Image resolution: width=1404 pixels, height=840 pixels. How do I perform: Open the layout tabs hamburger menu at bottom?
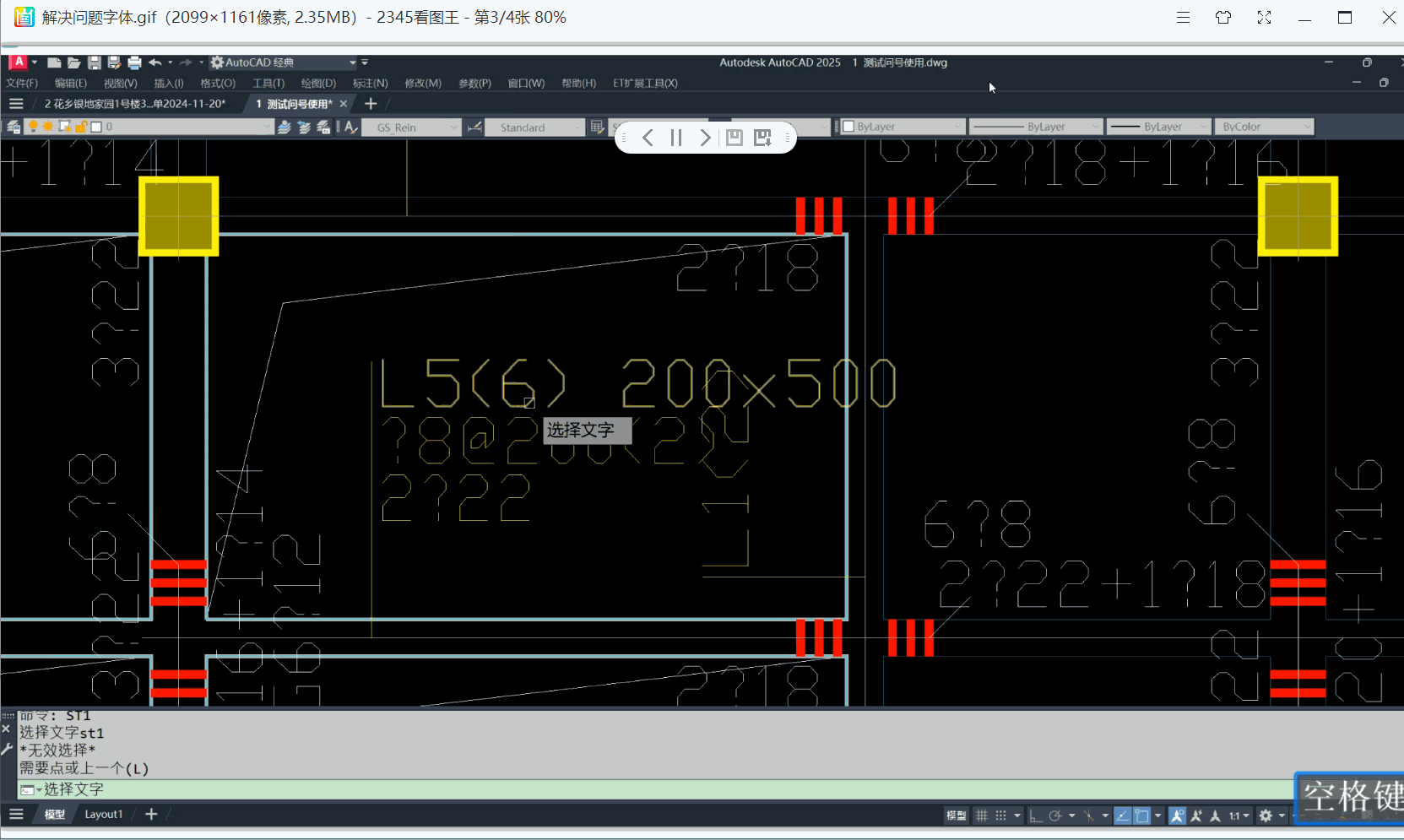[16, 814]
